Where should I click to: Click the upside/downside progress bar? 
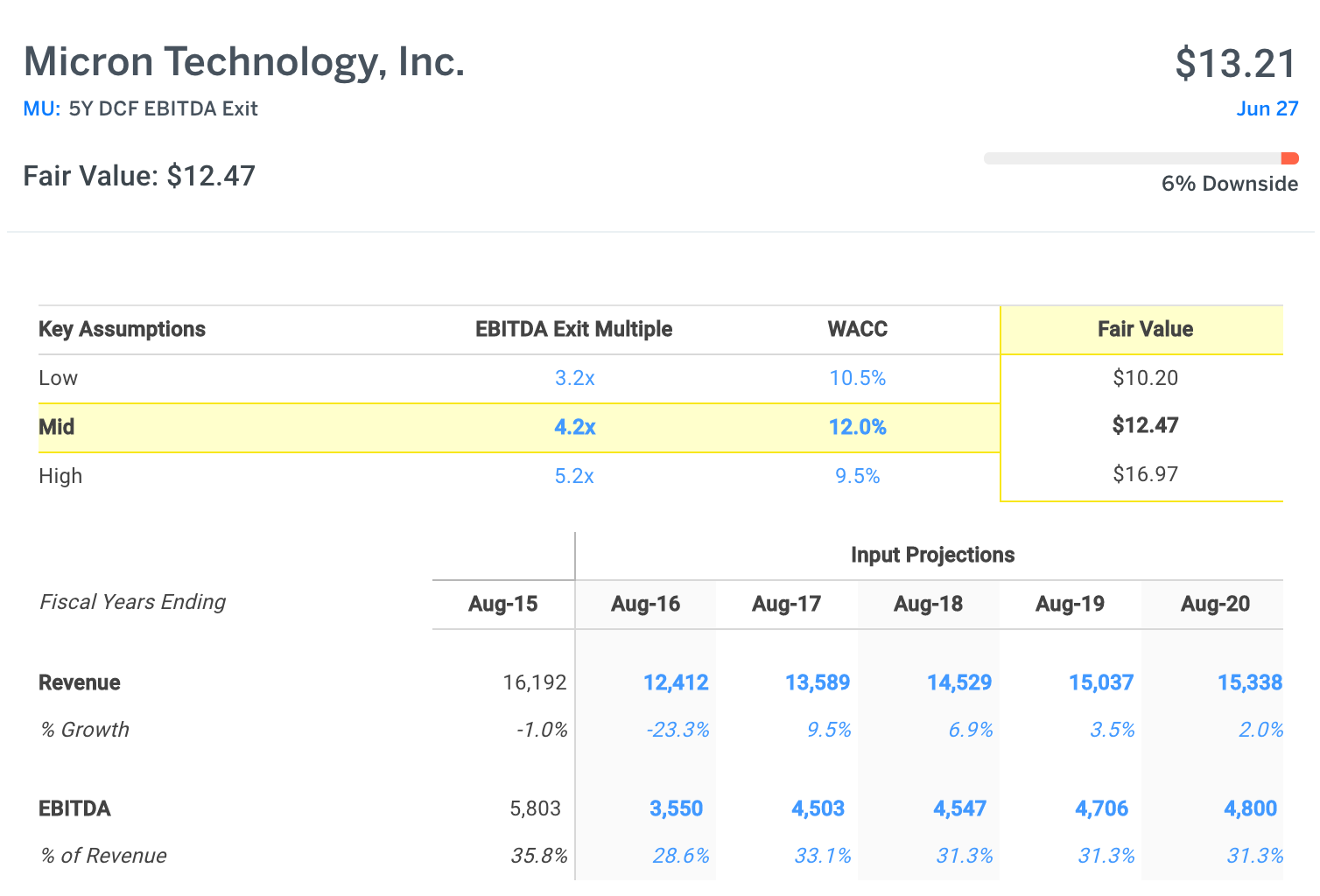[1141, 158]
